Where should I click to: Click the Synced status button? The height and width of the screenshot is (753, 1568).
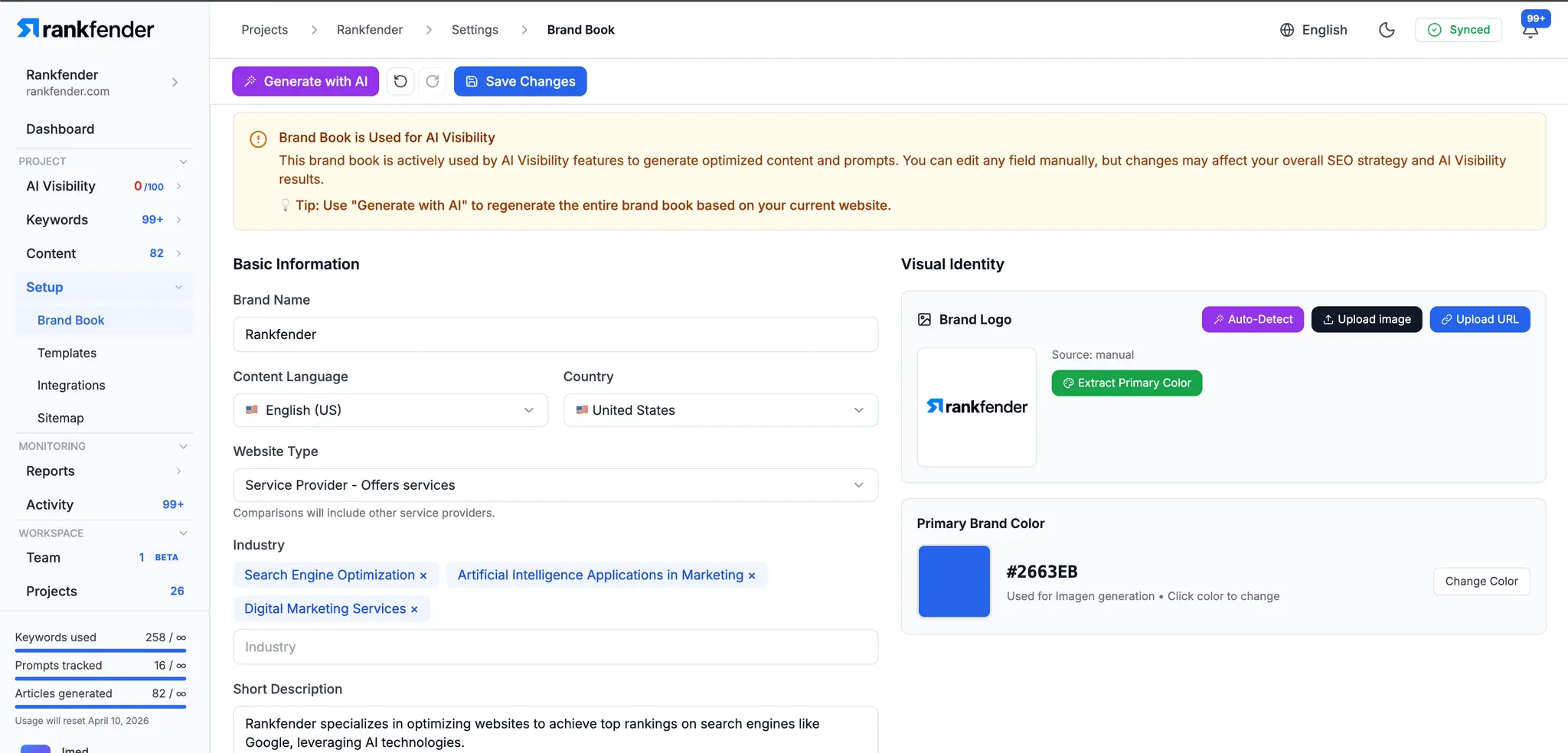[1459, 30]
